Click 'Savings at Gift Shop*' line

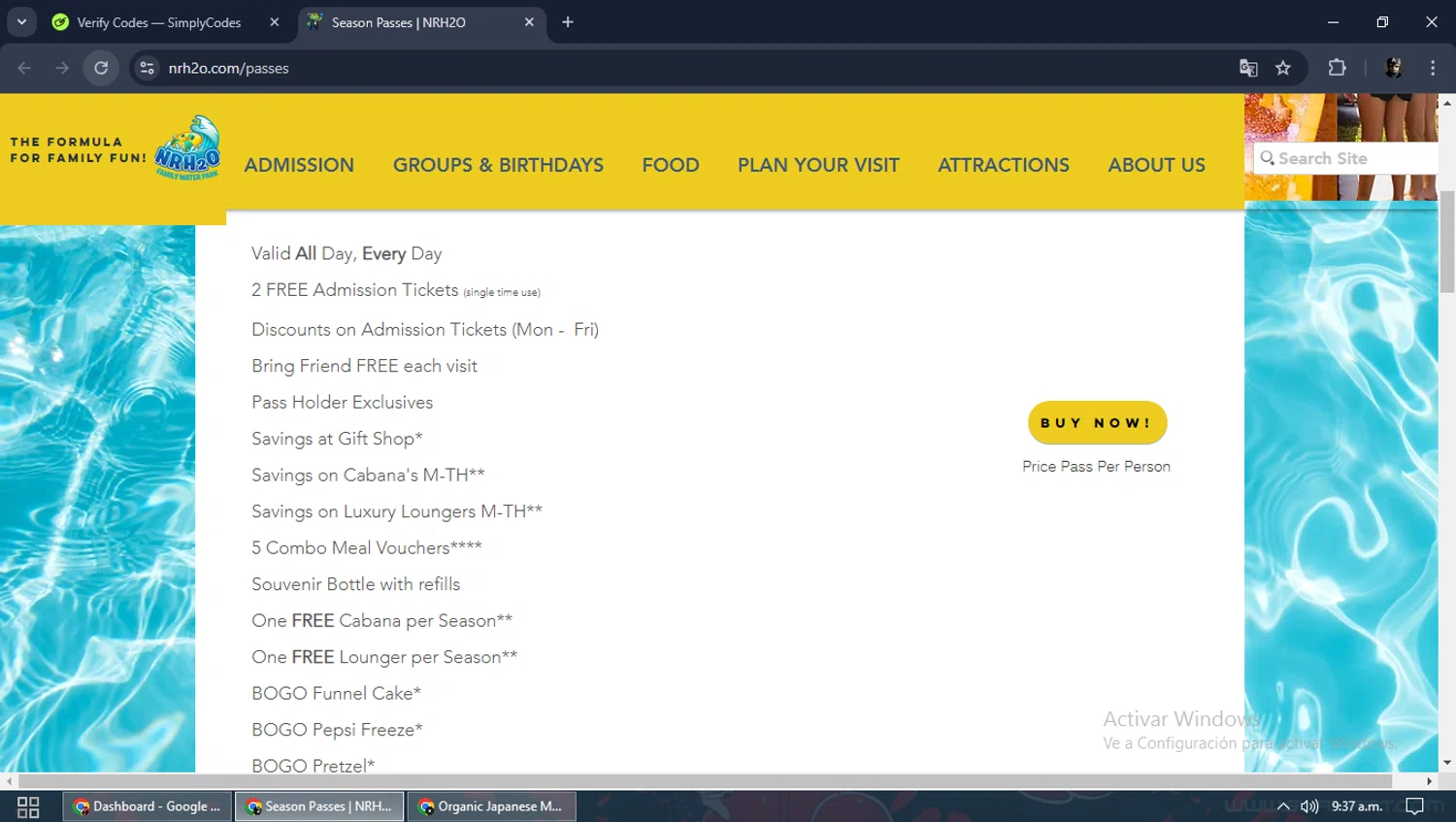337,439
